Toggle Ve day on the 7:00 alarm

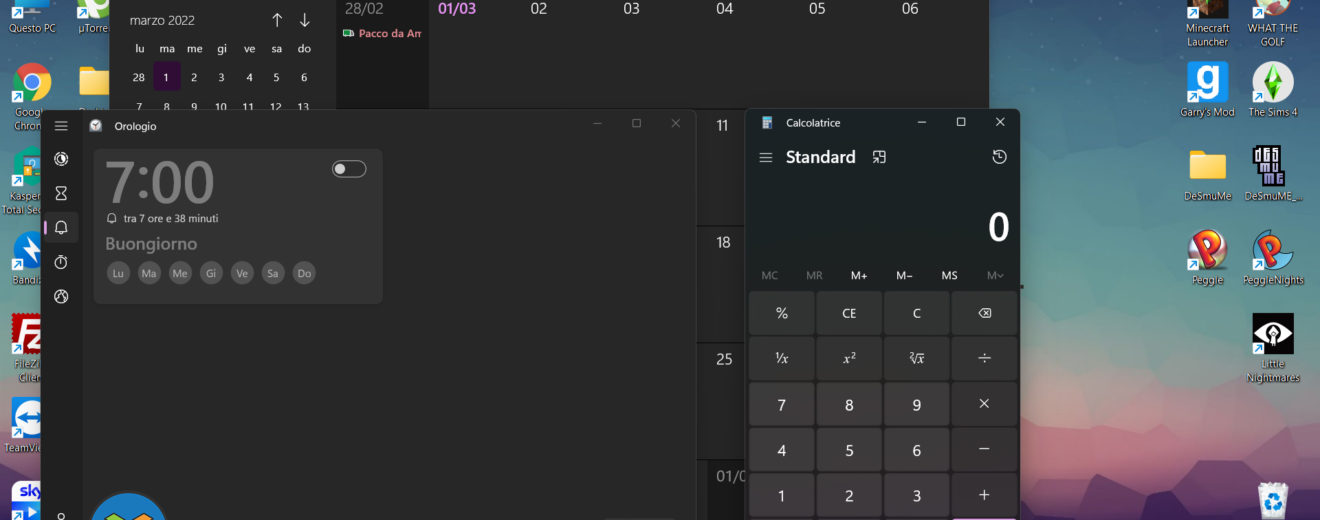click(242, 273)
